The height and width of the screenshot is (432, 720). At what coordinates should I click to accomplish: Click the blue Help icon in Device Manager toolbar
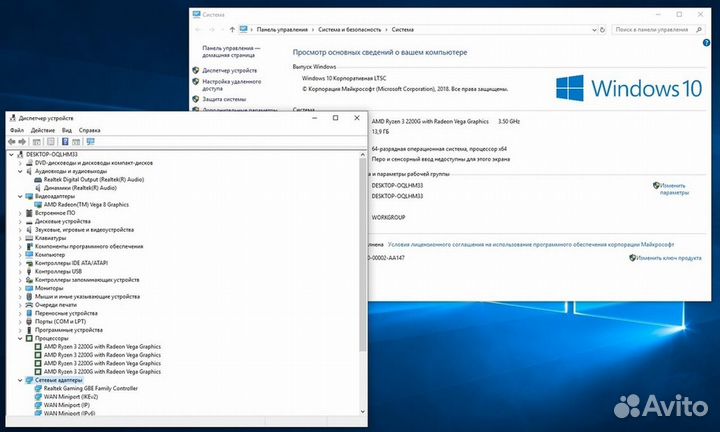65,142
